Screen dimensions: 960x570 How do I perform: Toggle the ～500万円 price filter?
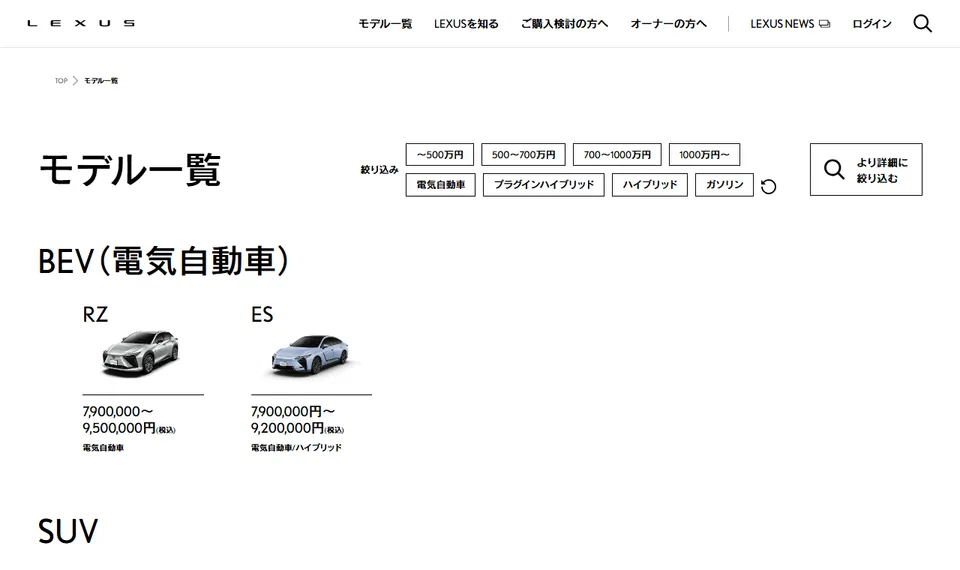tap(440, 154)
